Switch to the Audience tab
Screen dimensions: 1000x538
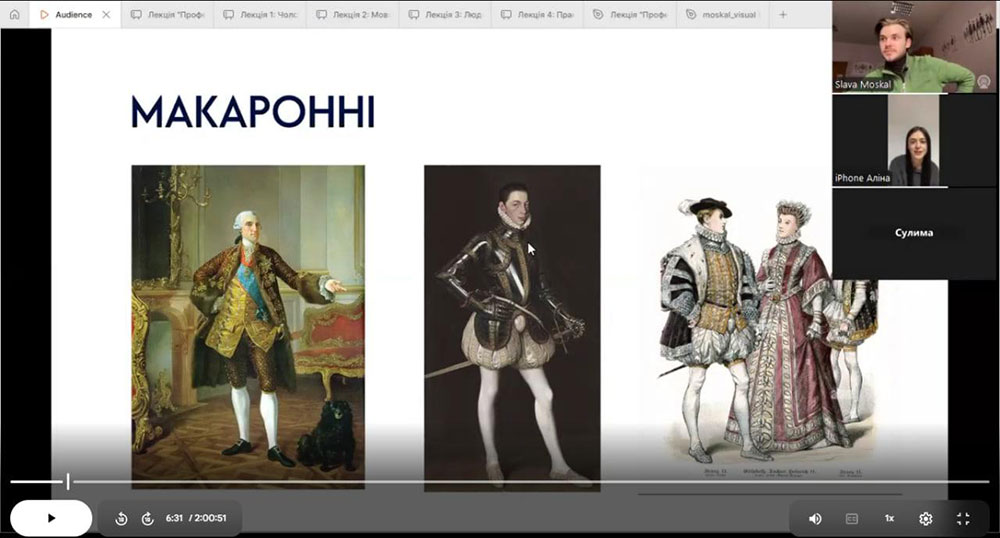(x=70, y=15)
